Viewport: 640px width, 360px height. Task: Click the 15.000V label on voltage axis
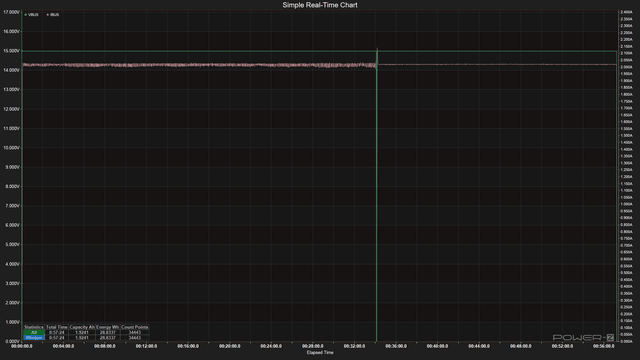[11, 51]
